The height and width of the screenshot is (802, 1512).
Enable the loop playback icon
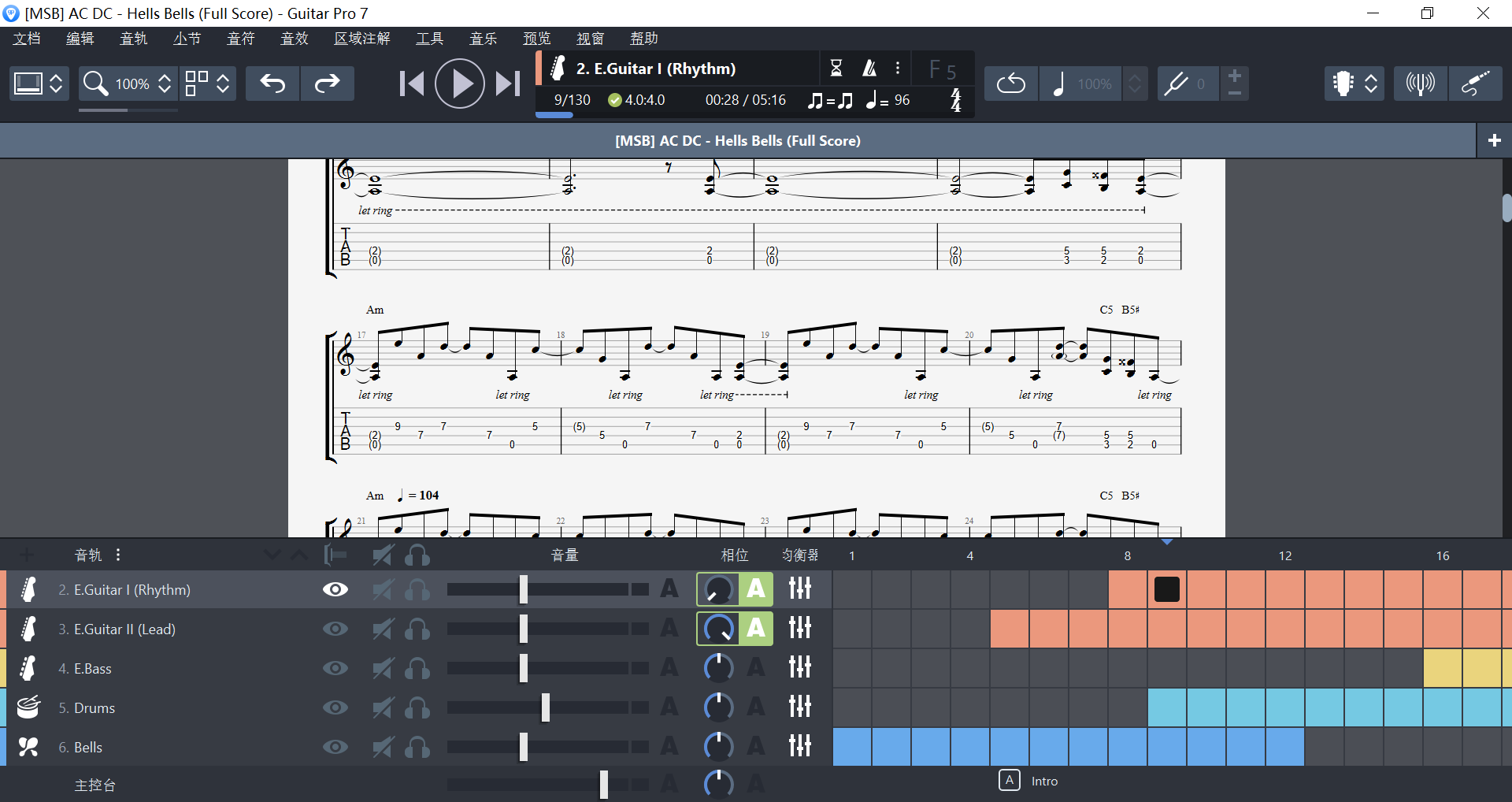(1010, 84)
